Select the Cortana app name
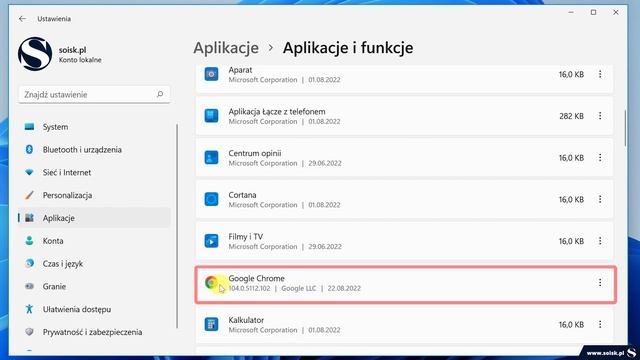This screenshot has width=640, height=360. pyautogui.click(x=242, y=195)
